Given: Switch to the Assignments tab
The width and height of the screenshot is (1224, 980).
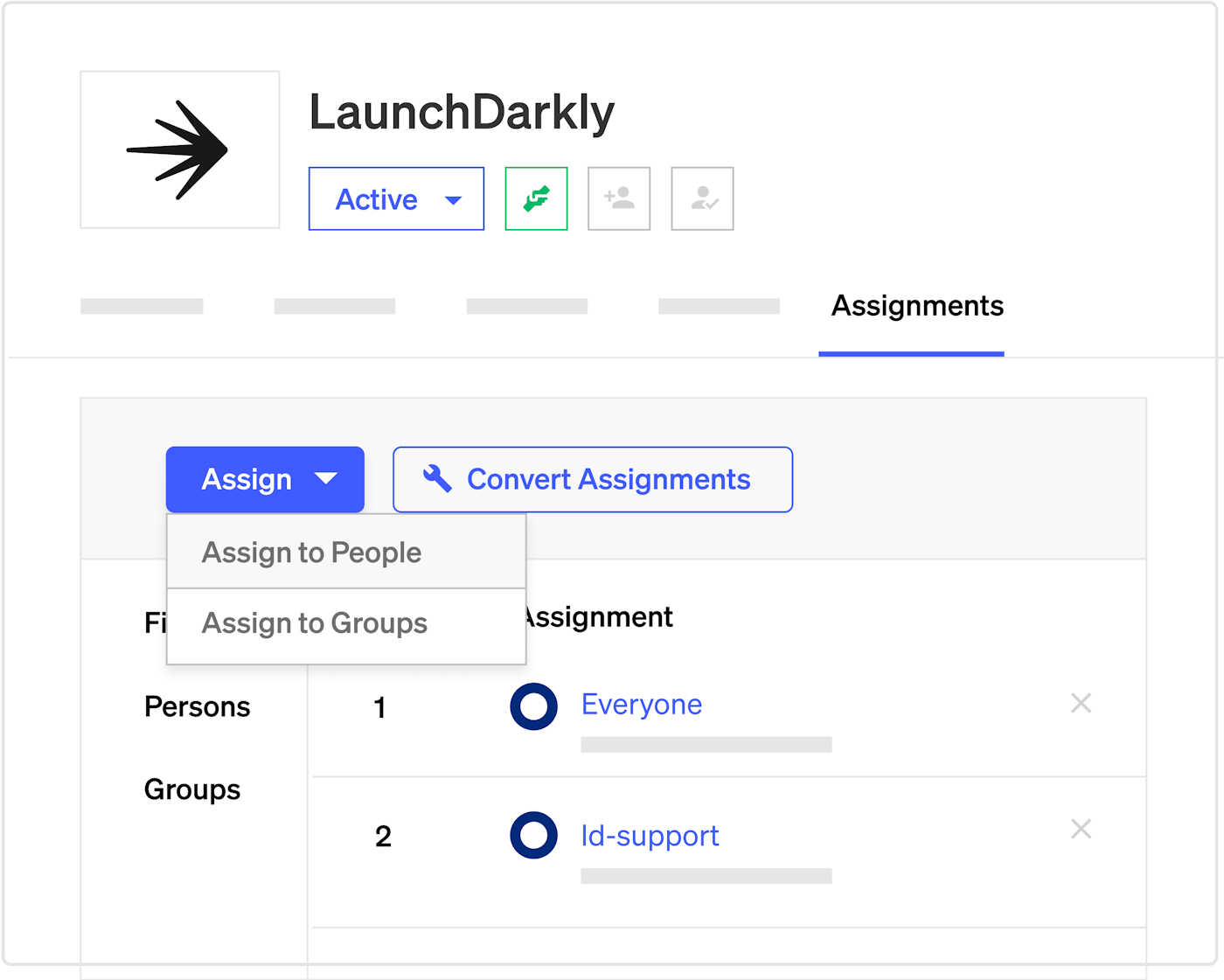Looking at the screenshot, I should coord(917,306).
